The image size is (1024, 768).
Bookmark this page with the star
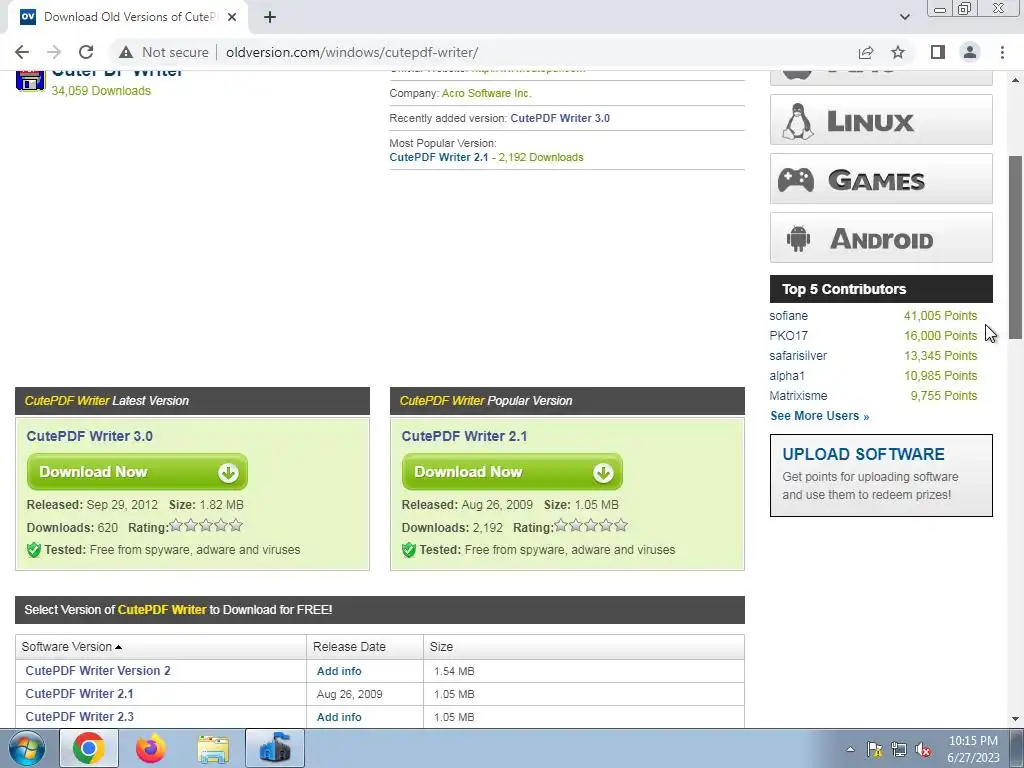click(x=898, y=52)
